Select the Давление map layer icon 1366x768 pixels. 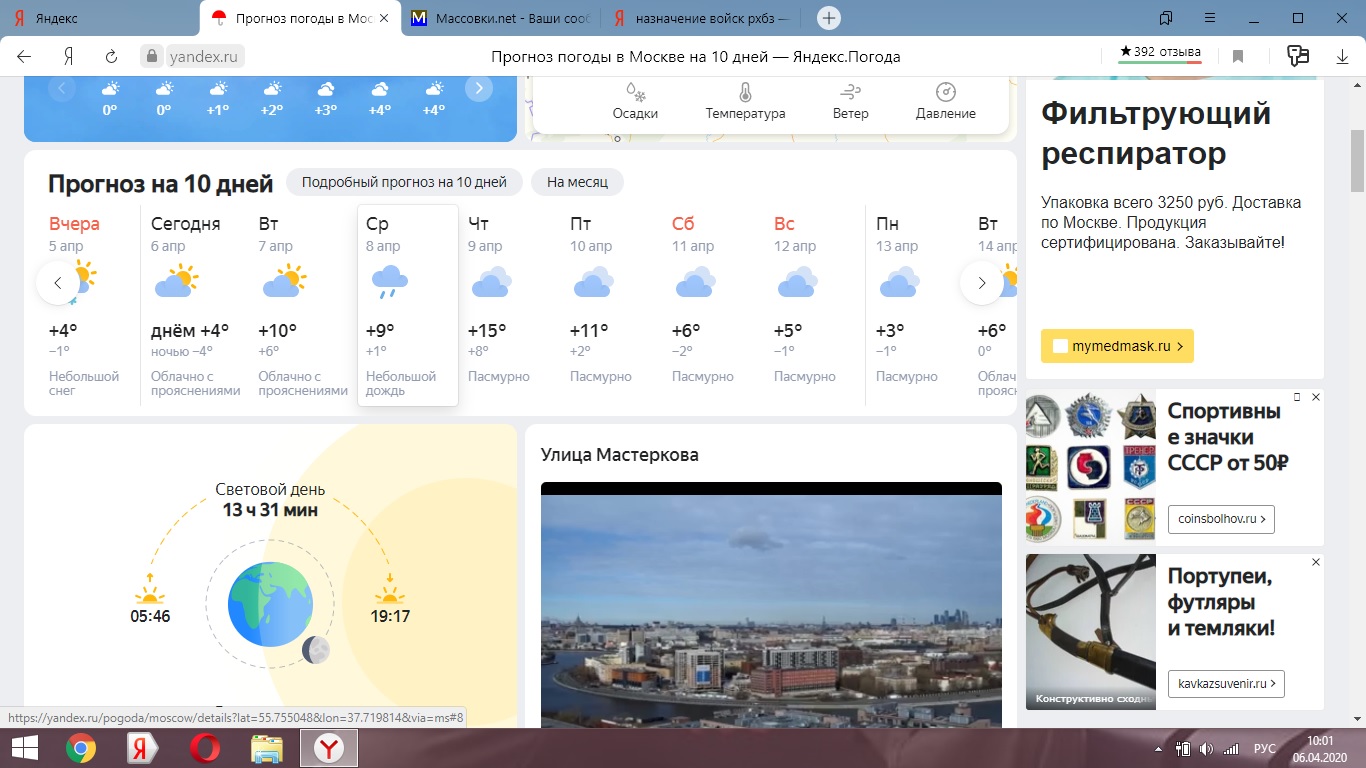[946, 93]
